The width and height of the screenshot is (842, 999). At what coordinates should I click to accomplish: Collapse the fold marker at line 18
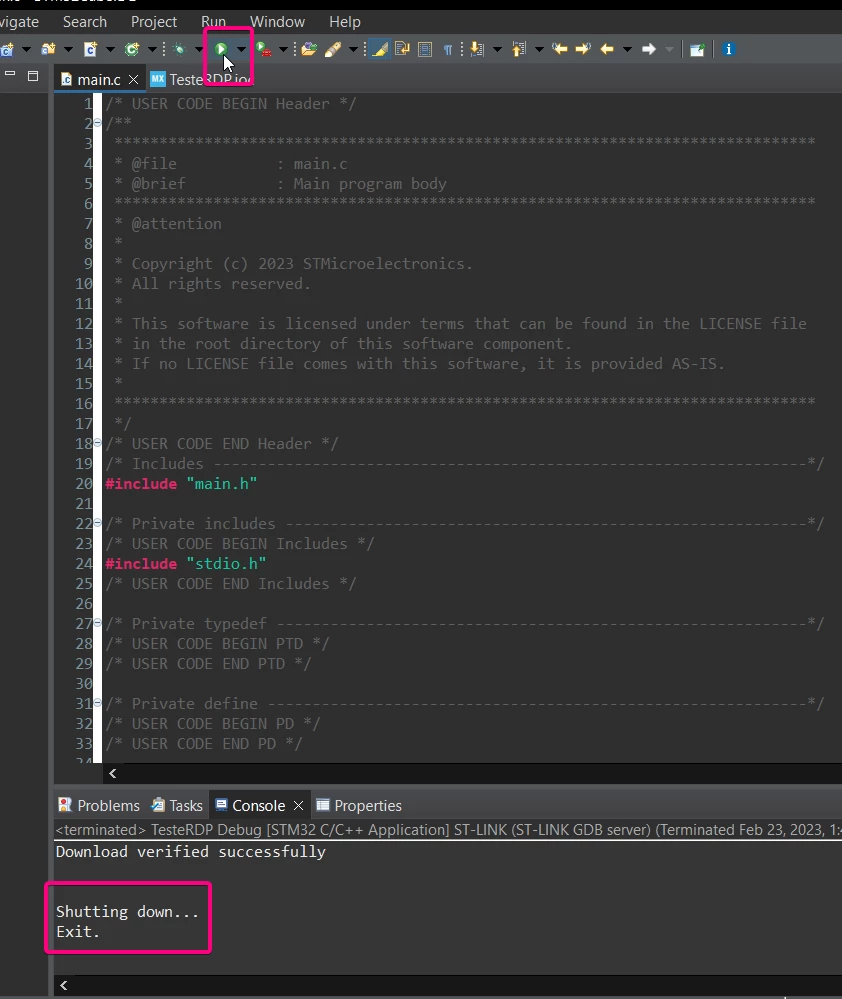pos(97,442)
